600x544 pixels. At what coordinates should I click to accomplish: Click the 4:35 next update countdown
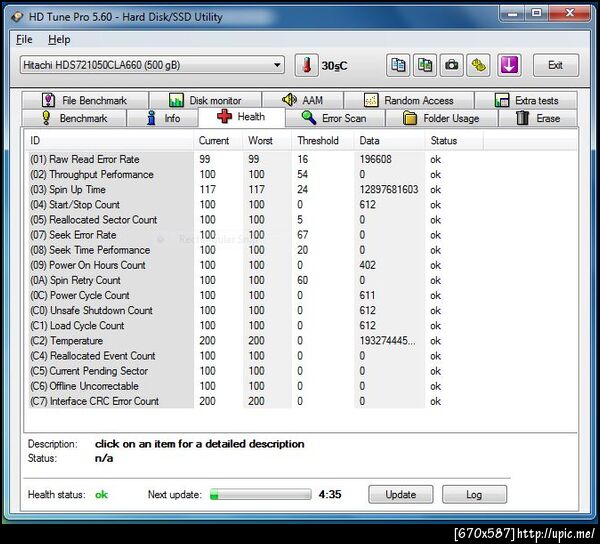pyautogui.click(x=330, y=494)
